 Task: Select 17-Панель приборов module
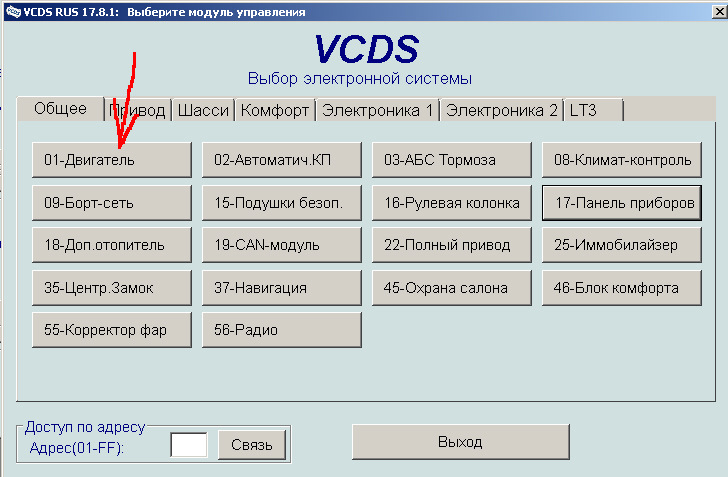point(622,203)
